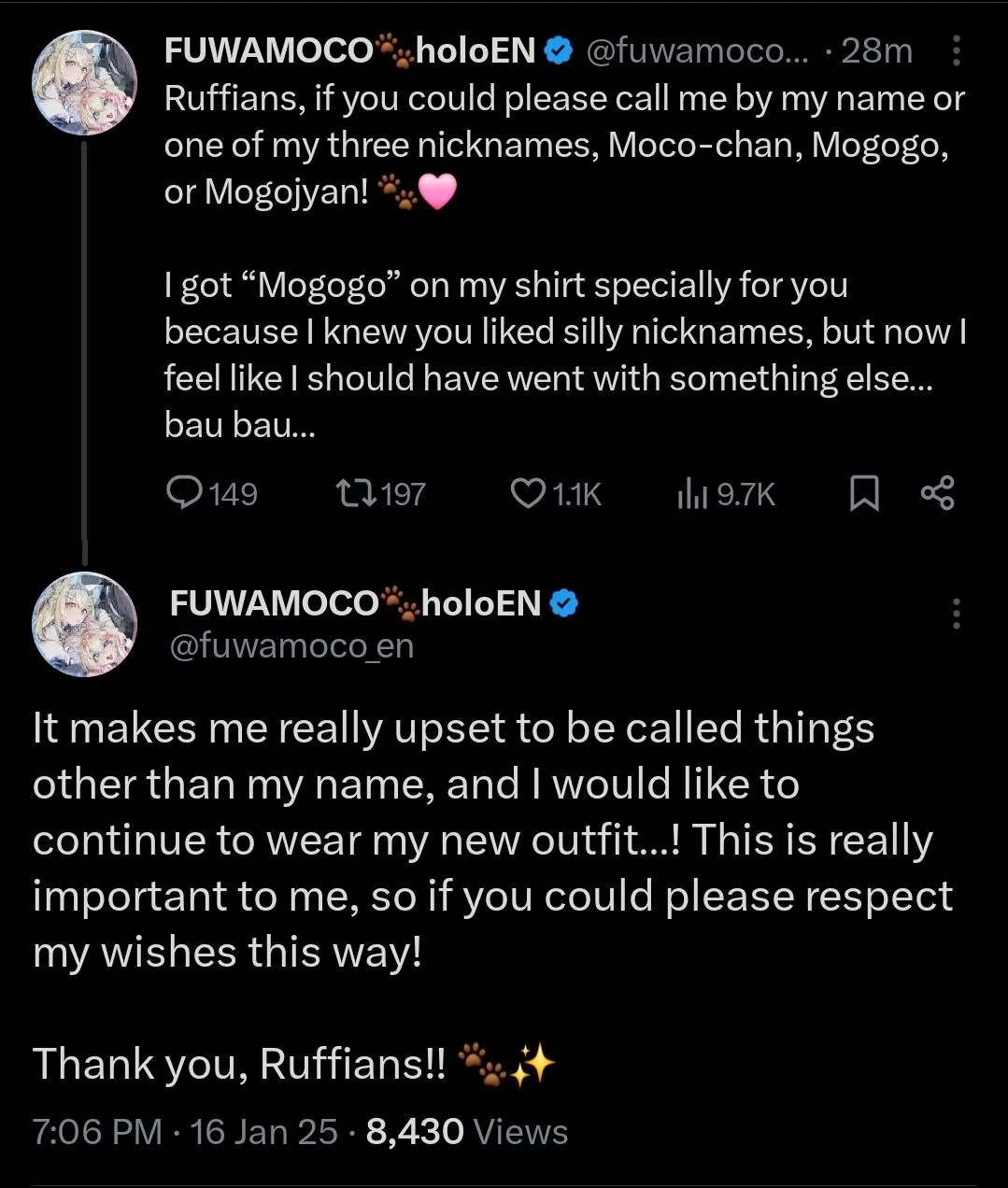Image resolution: width=1008 pixels, height=1188 pixels.
Task: Click the 7:06 PM · 16 Jan 25 timestamp
Action: coord(185,1131)
